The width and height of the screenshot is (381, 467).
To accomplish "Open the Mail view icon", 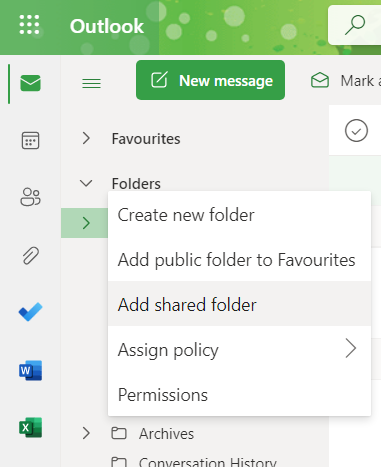I will point(30,83).
